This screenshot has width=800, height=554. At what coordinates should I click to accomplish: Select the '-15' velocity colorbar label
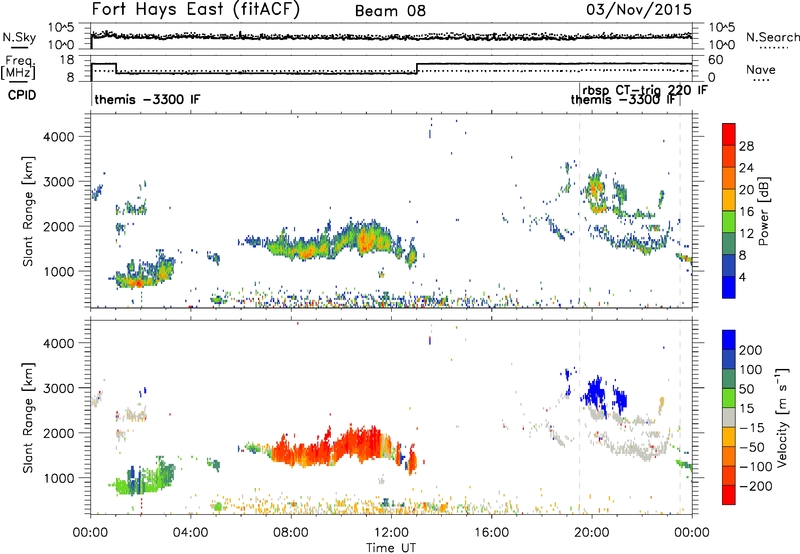click(x=752, y=427)
